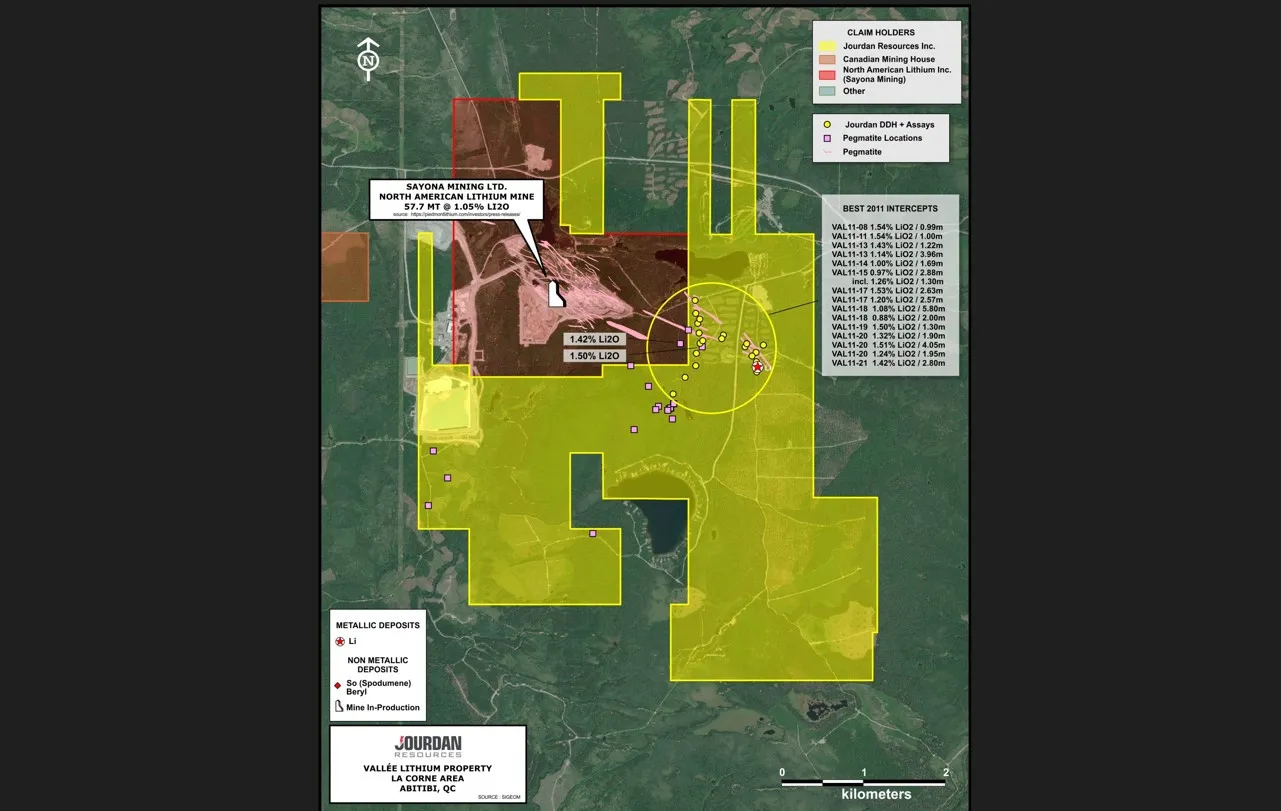Click the 'Mine In-Production' label
This screenshot has width=1281, height=811.
pos(383,707)
